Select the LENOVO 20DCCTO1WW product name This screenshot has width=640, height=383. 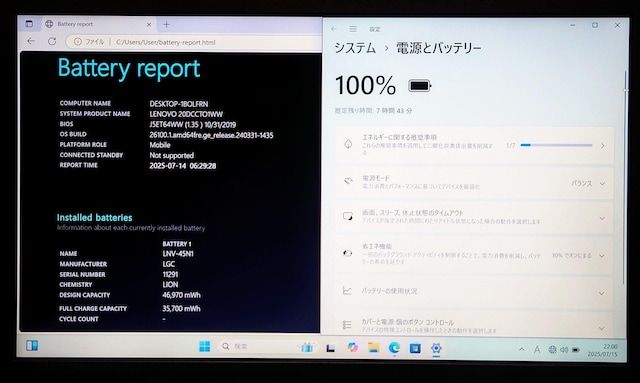(186, 114)
